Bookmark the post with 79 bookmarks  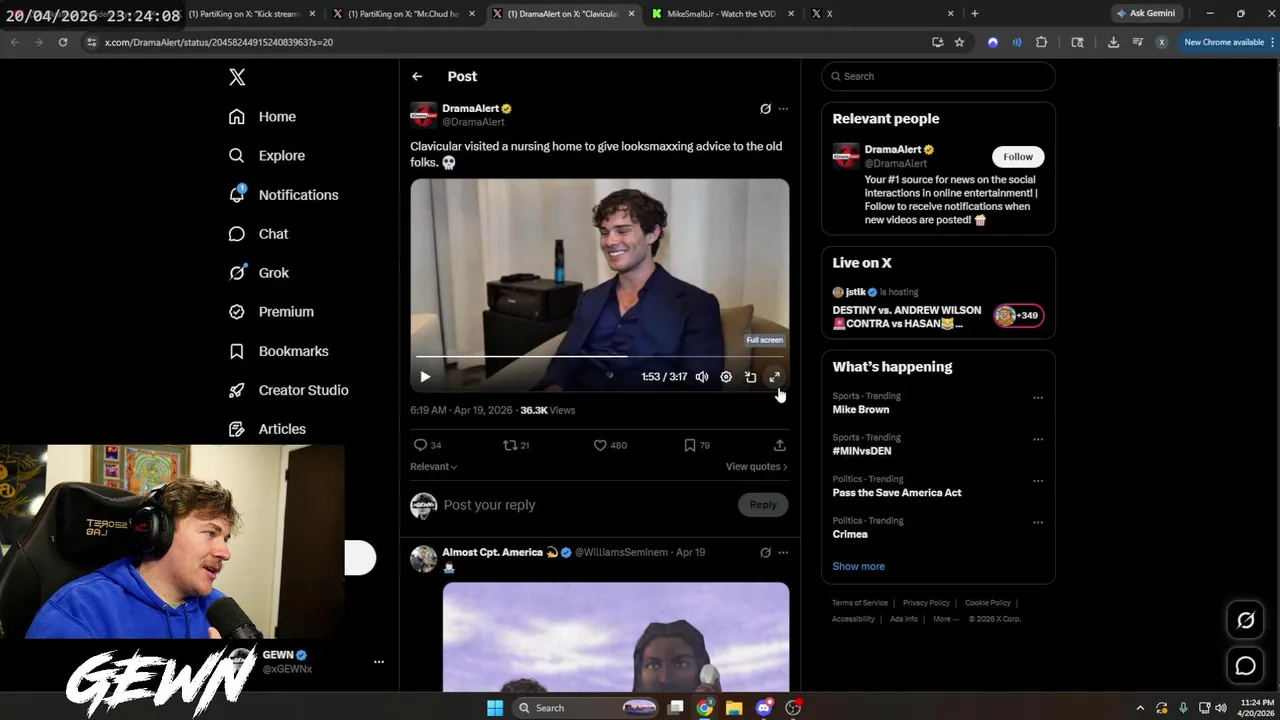696,445
